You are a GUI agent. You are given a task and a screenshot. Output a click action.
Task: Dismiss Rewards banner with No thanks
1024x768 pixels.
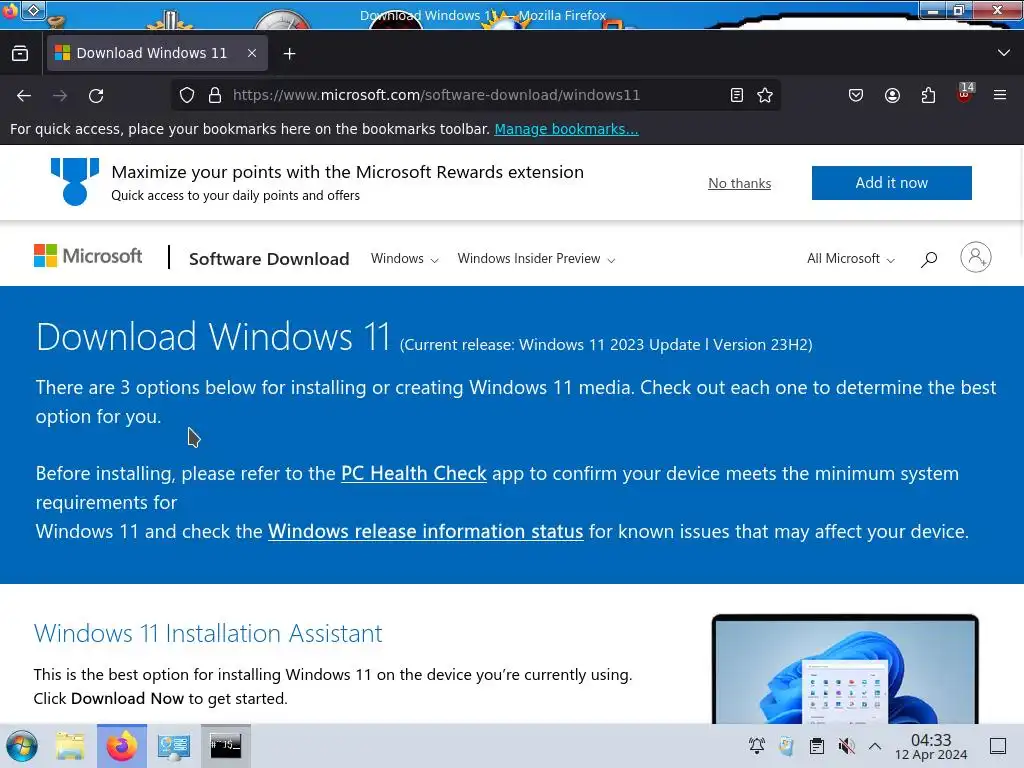pos(739,184)
